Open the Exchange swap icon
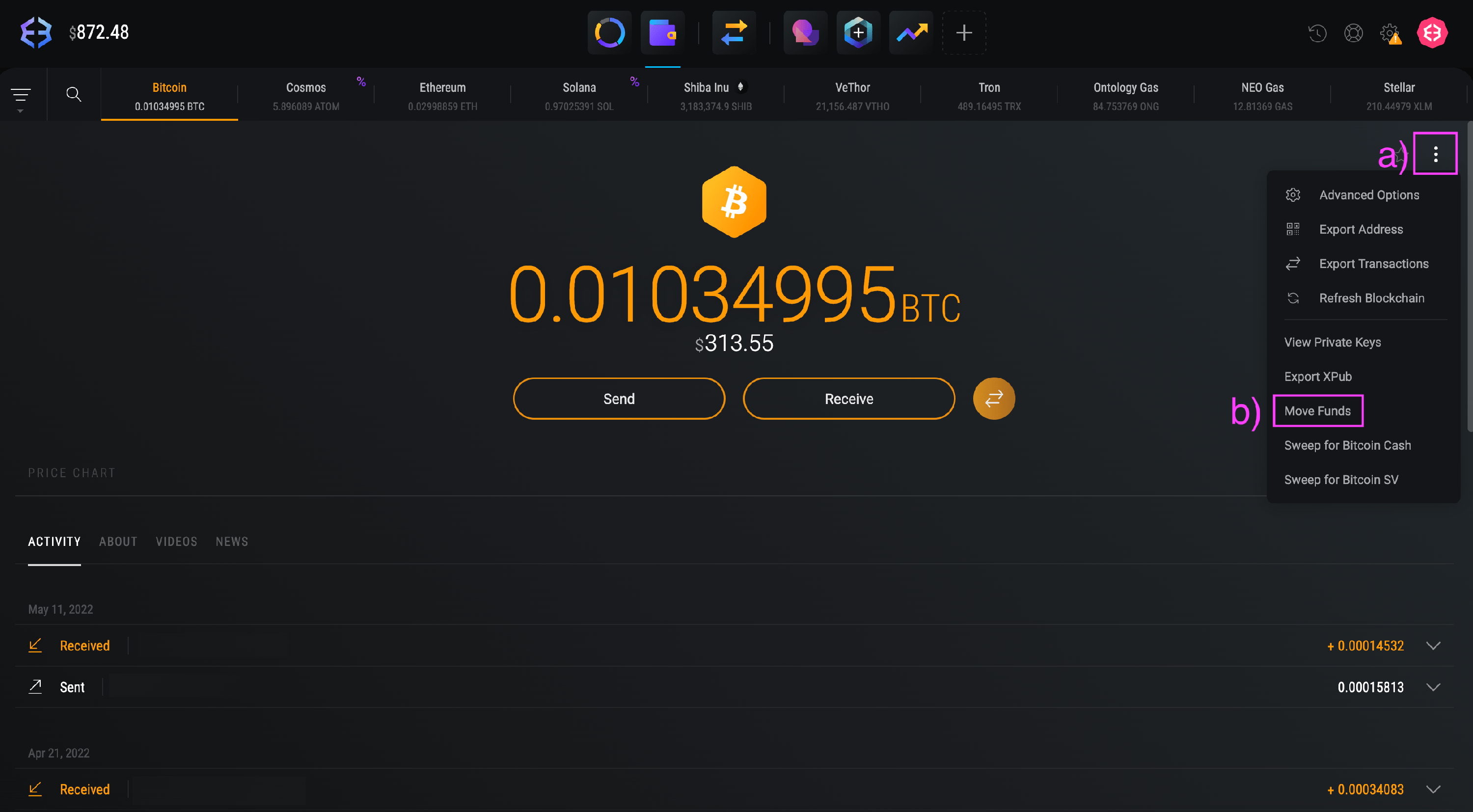Viewport: 1473px width, 812px height. (x=734, y=32)
